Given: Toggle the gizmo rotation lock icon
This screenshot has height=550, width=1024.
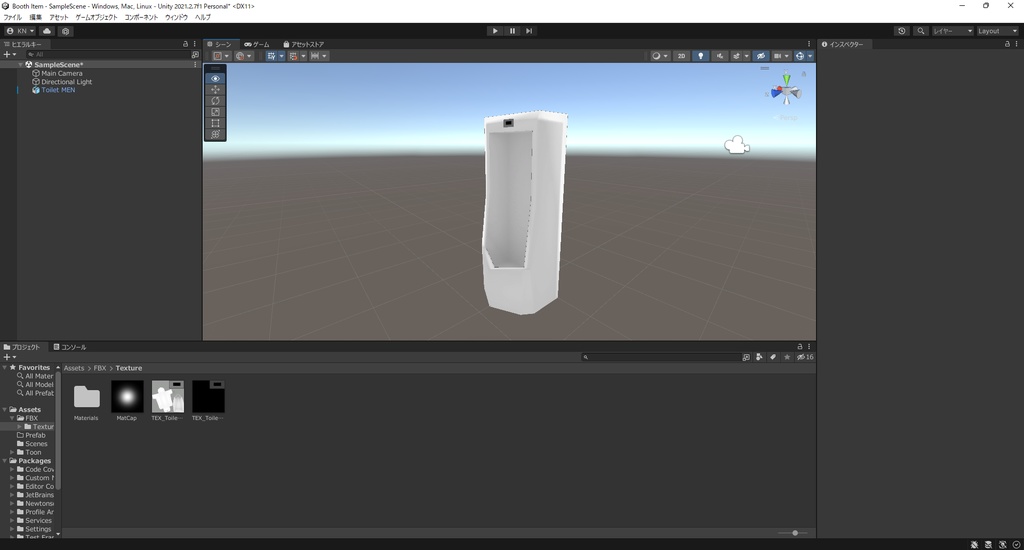Looking at the screenshot, I should 803,74.
